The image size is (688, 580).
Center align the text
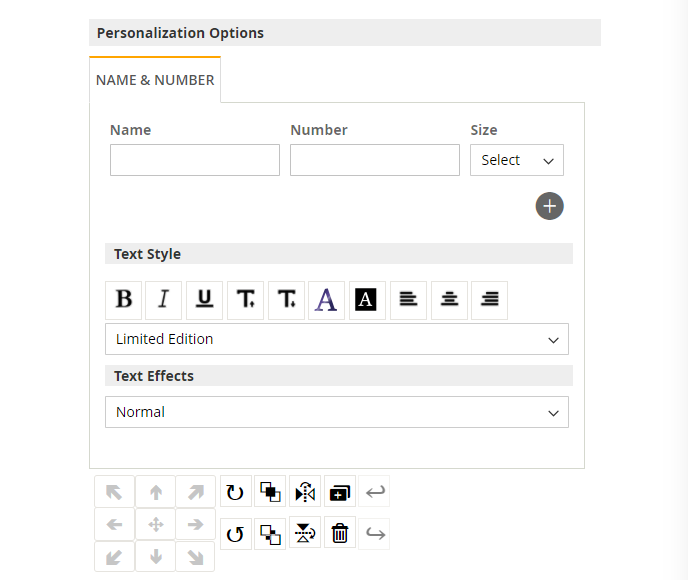click(x=449, y=299)
